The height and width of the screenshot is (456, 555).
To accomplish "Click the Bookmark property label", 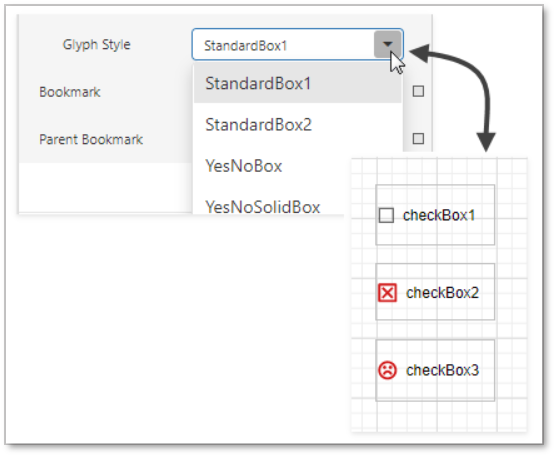I will 70,92.
